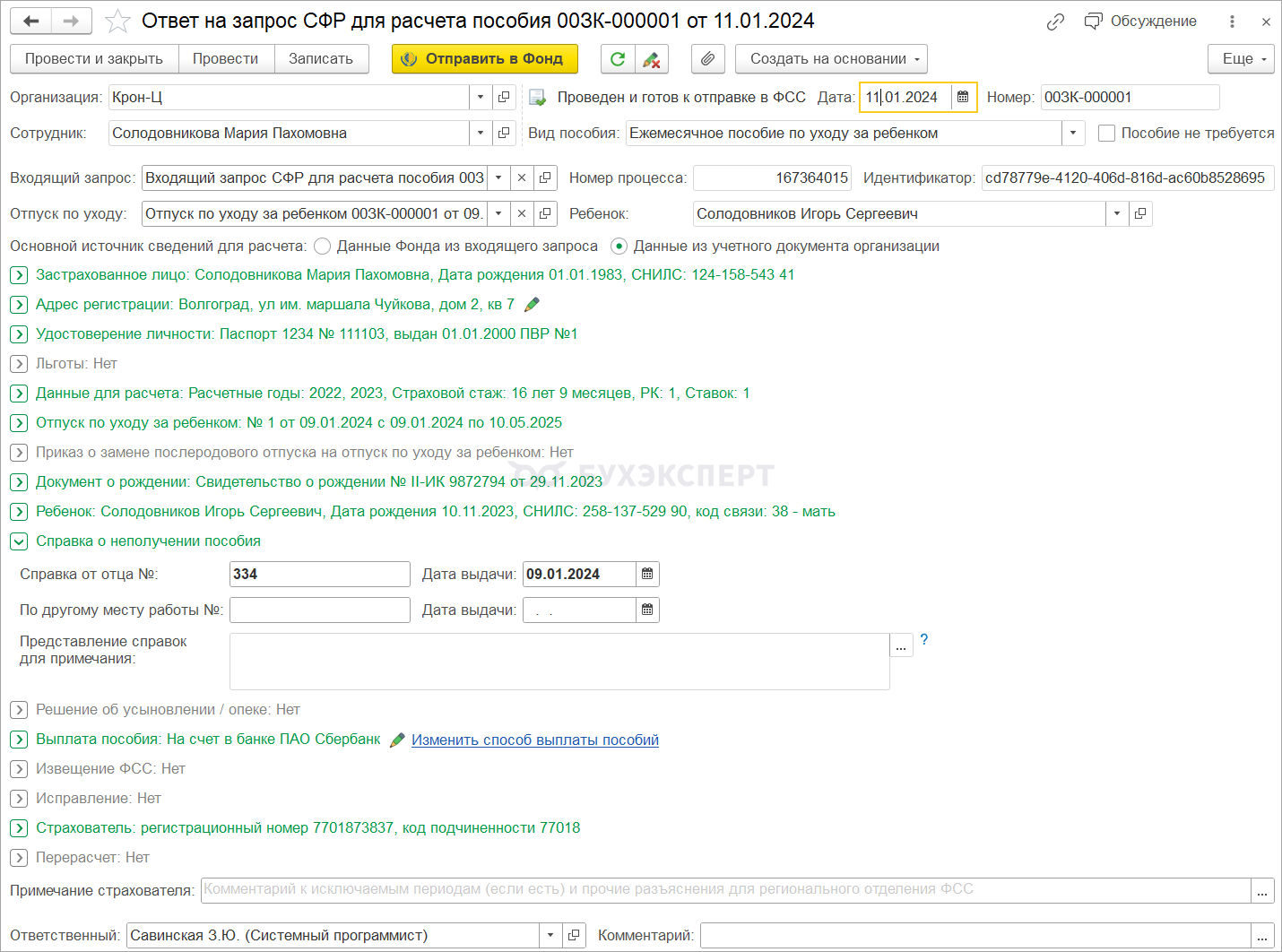Open the 'Вид пособия' dropdown list
The height and width of the screenshot is (952, 1282).
click(x=1073, y=133)
